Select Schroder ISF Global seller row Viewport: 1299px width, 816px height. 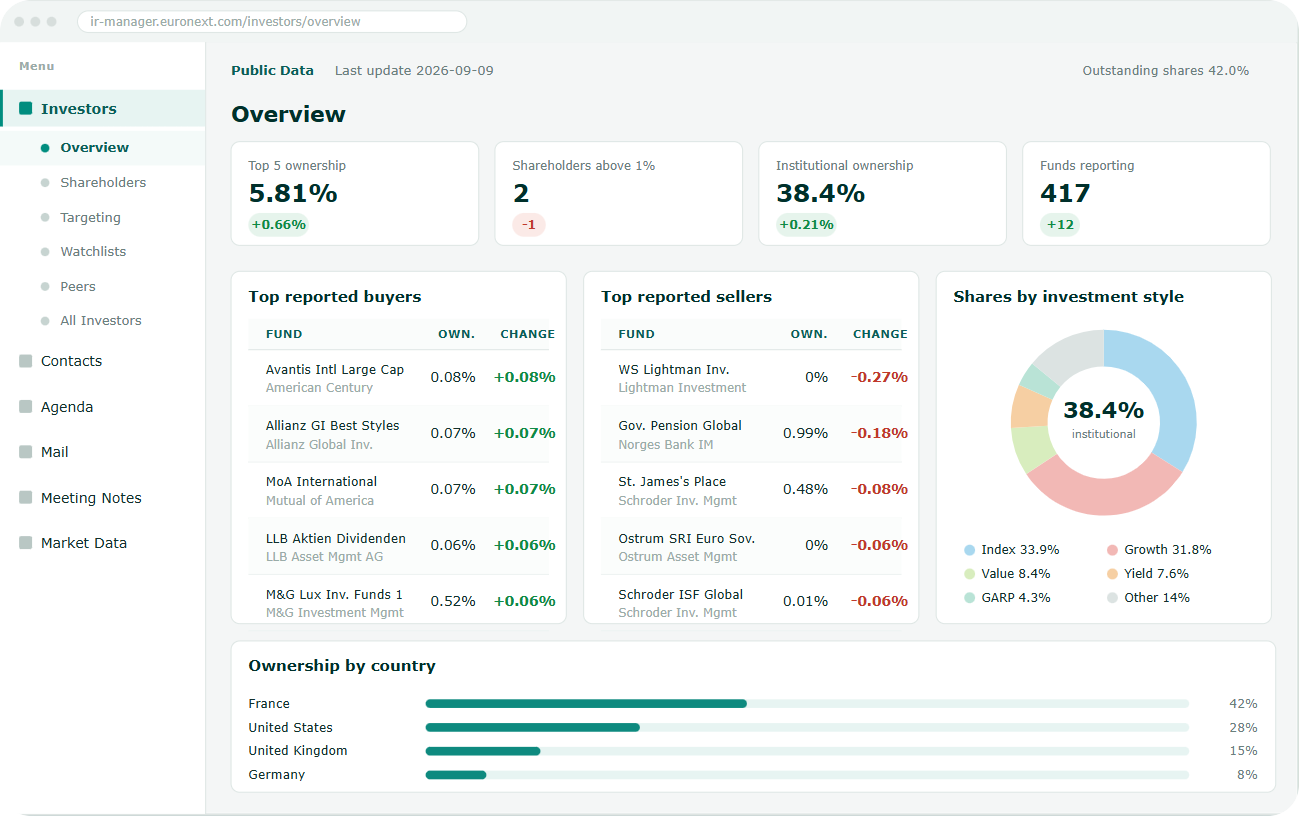pyautogui.click(x=751, y=599)
